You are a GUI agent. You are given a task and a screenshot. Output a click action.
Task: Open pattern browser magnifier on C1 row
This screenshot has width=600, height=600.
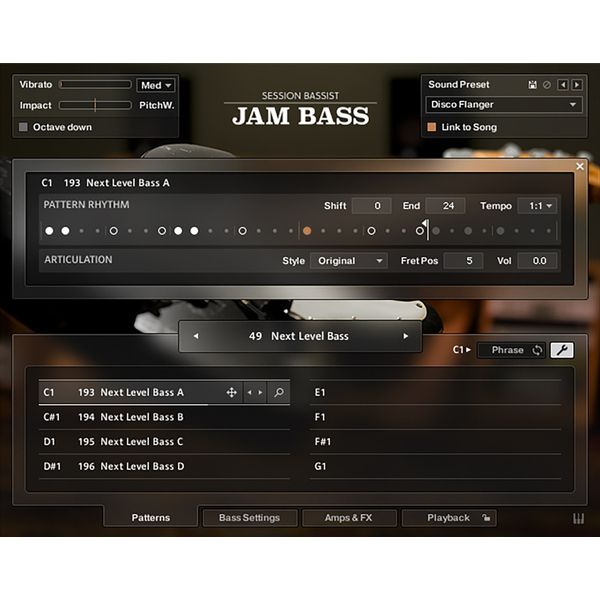click(279, 392)
